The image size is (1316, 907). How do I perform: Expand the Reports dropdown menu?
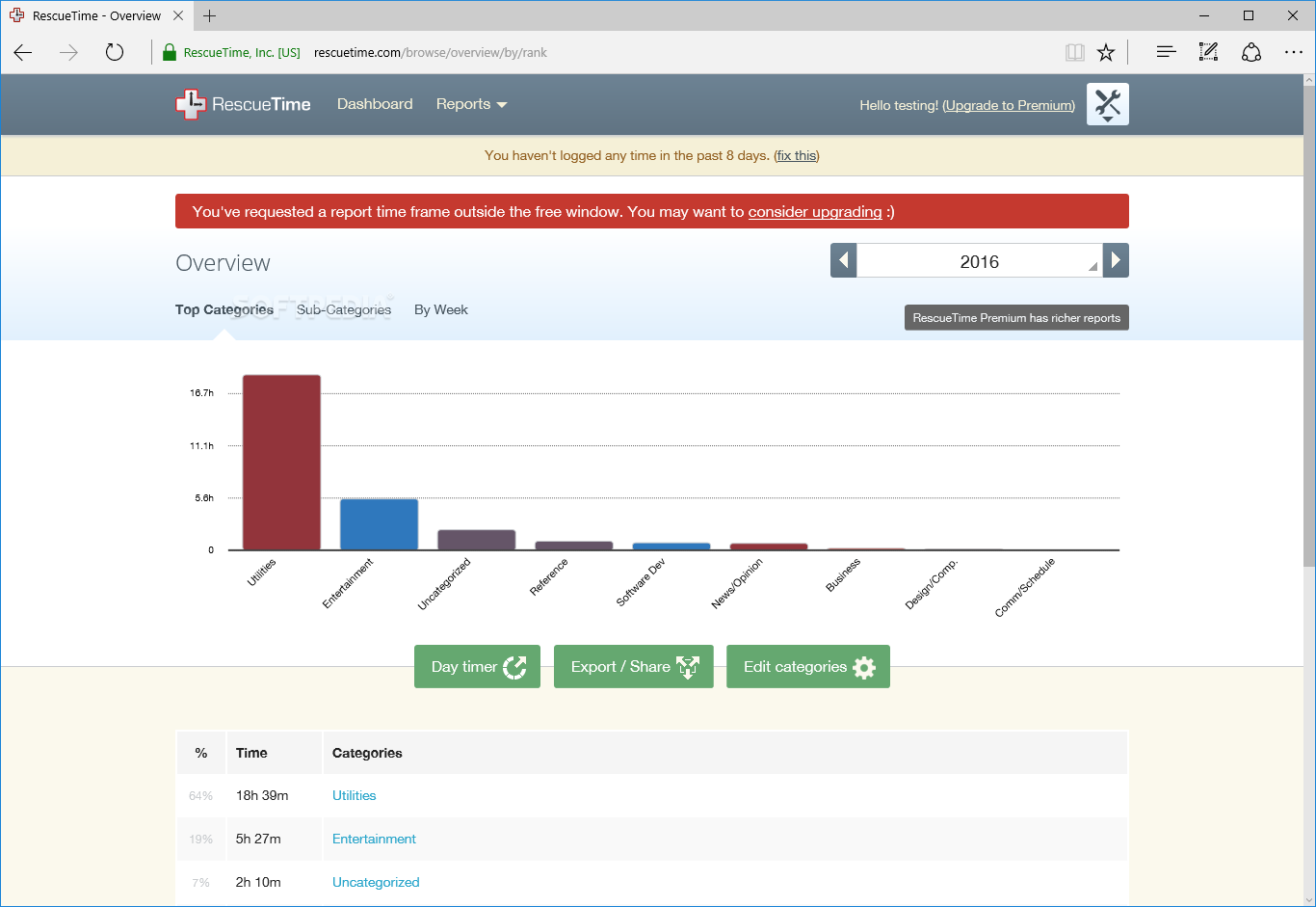coord(471,104)
